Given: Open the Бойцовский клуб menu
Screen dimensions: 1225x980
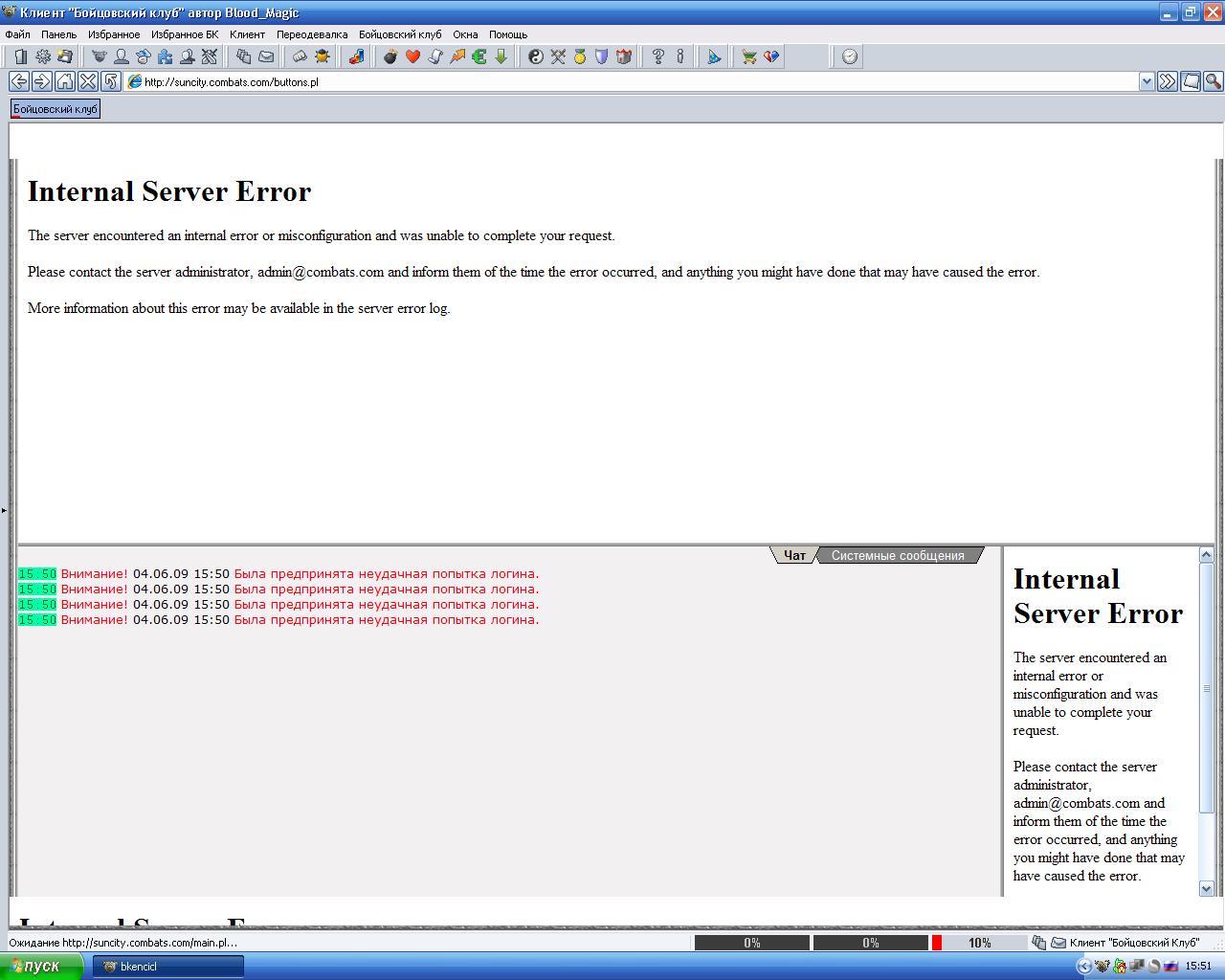Looking at the screenshot, I should click(x=400, y=34).
